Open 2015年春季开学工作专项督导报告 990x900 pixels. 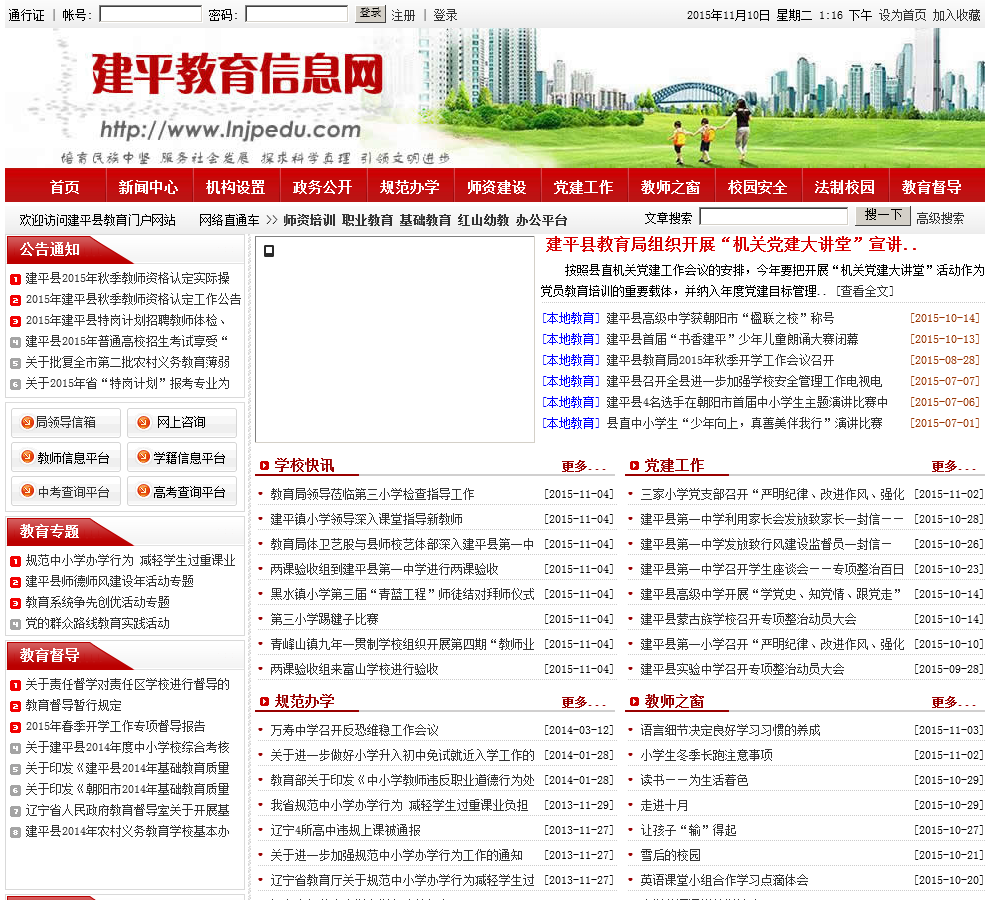click(115, 726)
